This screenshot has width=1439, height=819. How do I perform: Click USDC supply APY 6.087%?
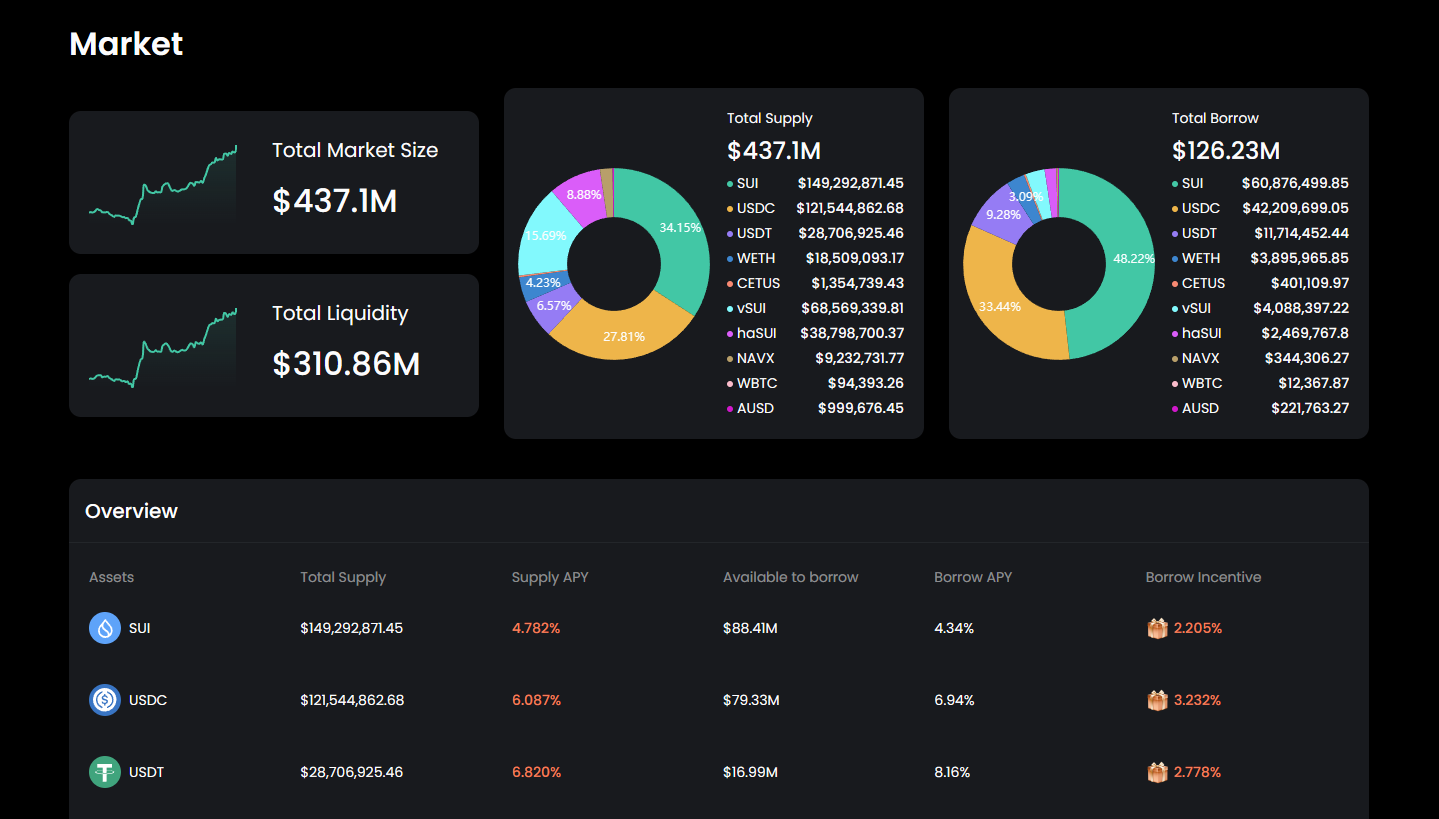(x=536, y=700)
